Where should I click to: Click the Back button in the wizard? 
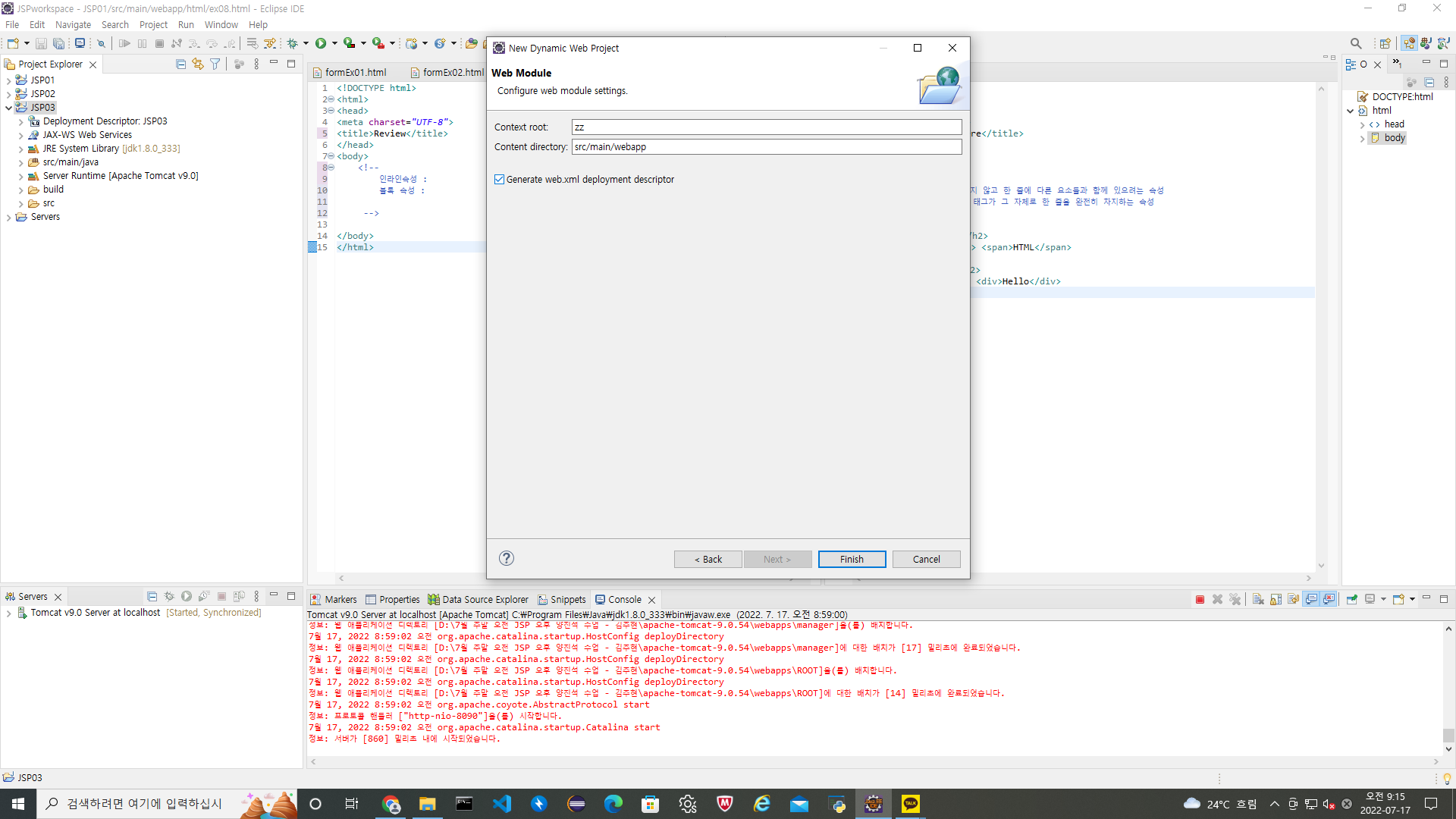tap(708, 560)
